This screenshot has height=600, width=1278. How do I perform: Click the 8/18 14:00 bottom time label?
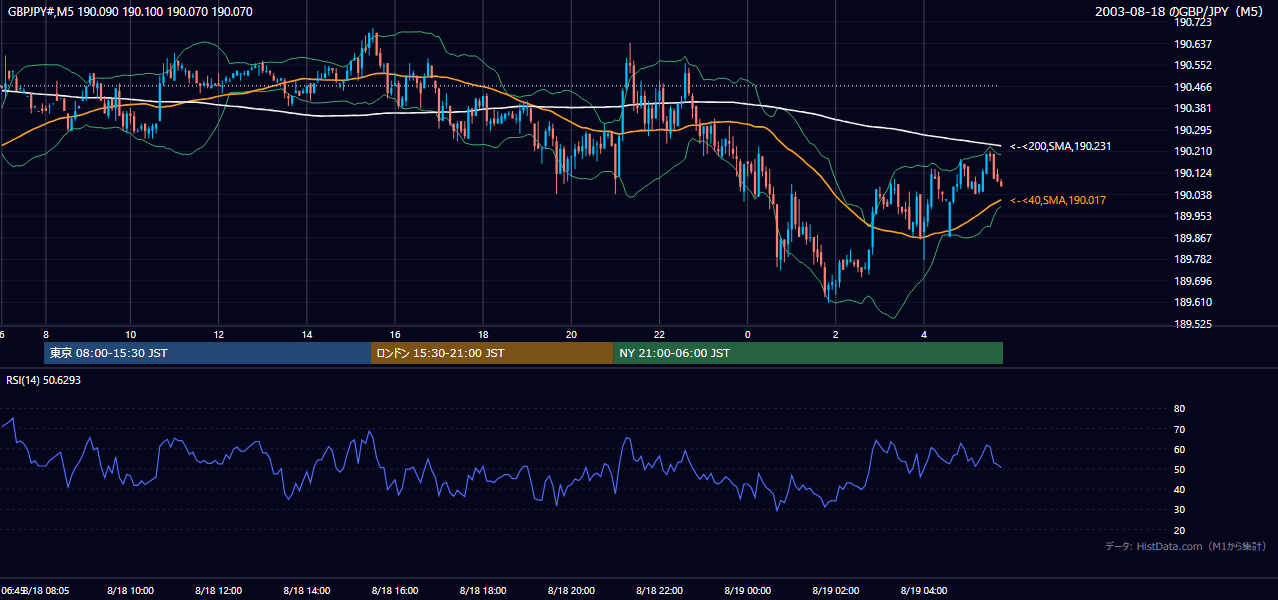coord(307,591)
